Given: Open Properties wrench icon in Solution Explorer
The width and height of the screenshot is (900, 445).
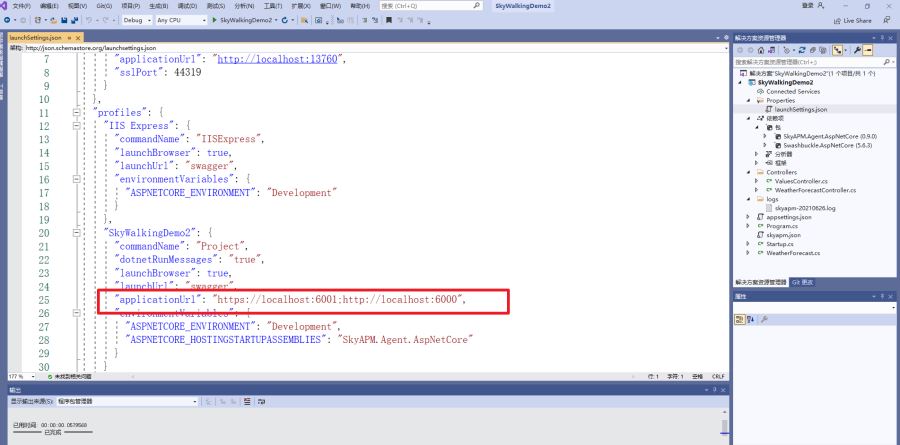Looking at the screenshot, I should [x=856, y=51].
